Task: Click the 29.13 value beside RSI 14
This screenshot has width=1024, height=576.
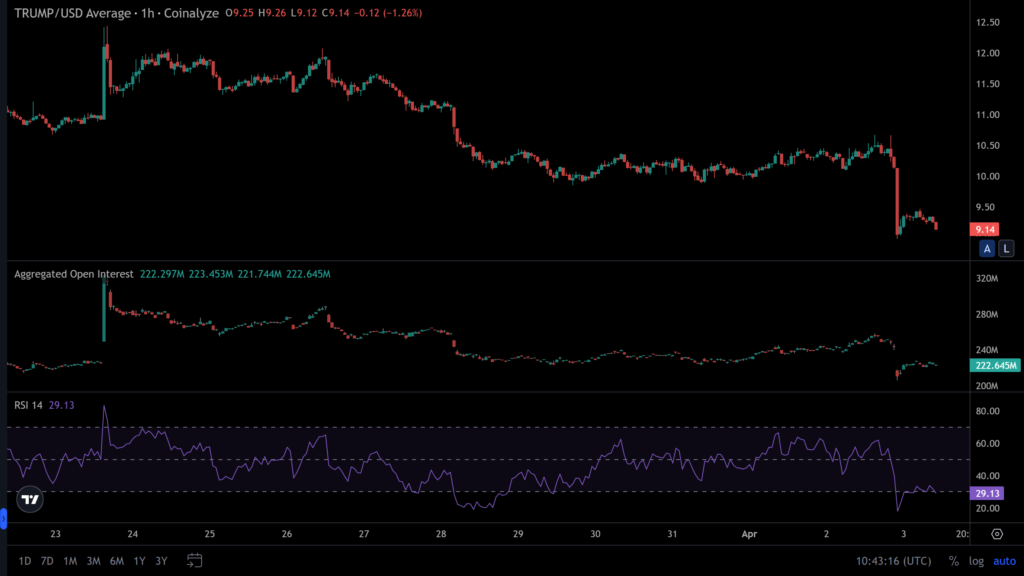Action: tap(61, 406)
